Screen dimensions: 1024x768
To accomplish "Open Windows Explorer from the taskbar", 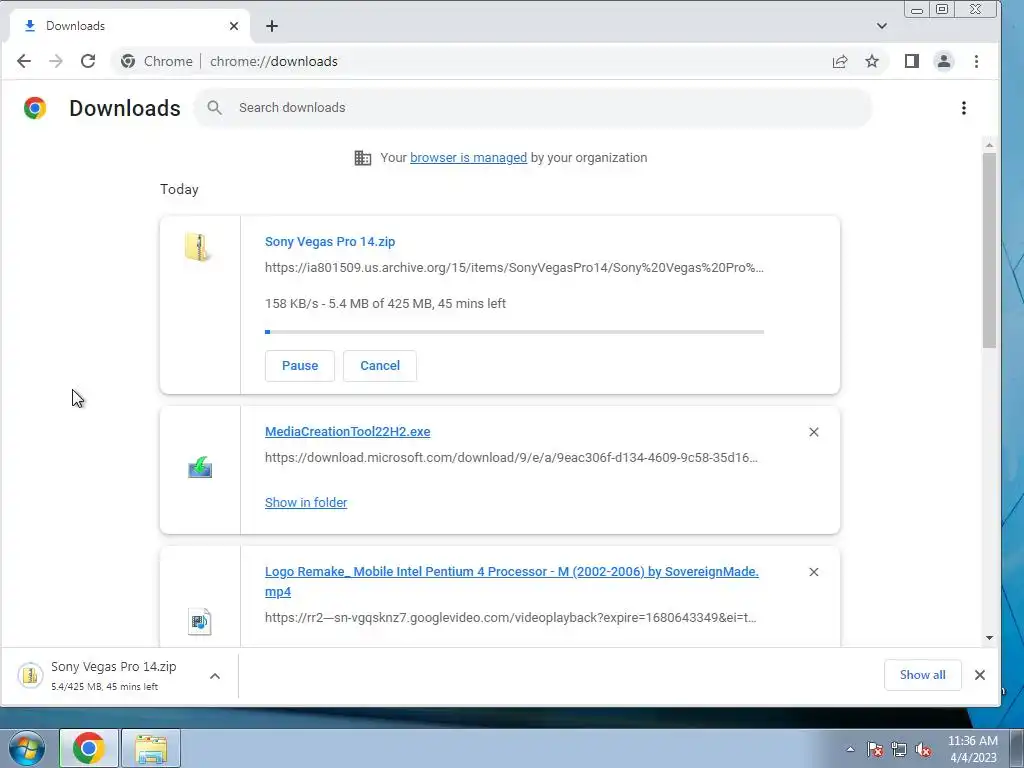I will coord(151,748).
